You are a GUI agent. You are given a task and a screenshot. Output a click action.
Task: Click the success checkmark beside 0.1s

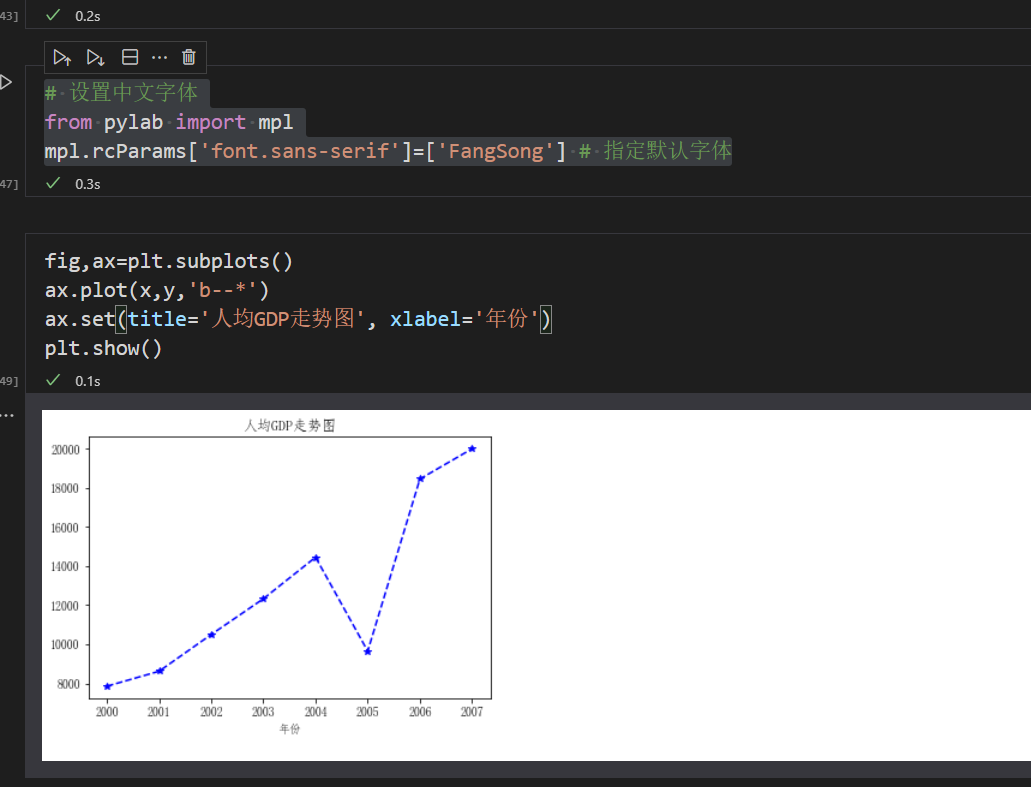point(53,380)
